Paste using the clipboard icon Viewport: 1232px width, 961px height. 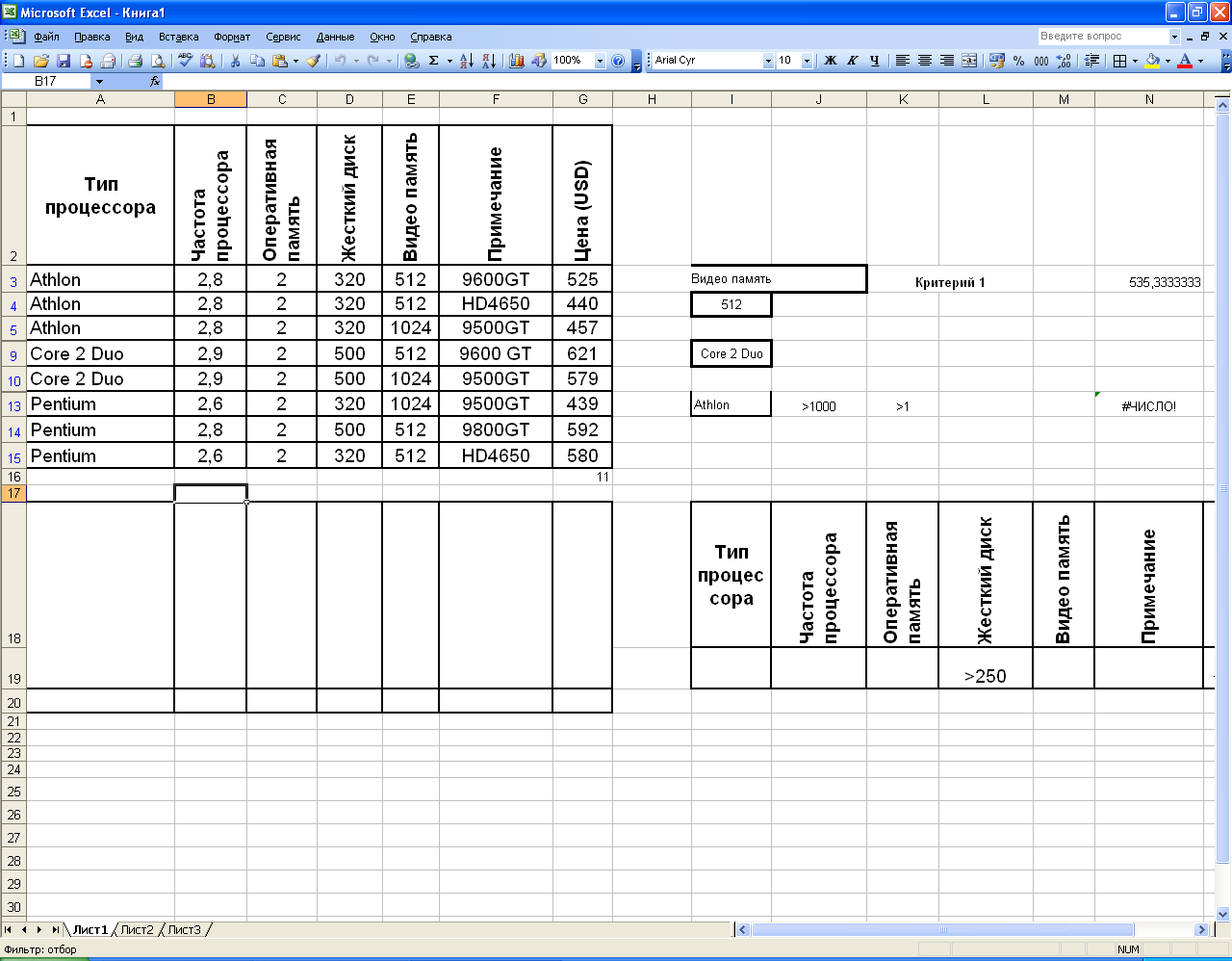point(280,61)
